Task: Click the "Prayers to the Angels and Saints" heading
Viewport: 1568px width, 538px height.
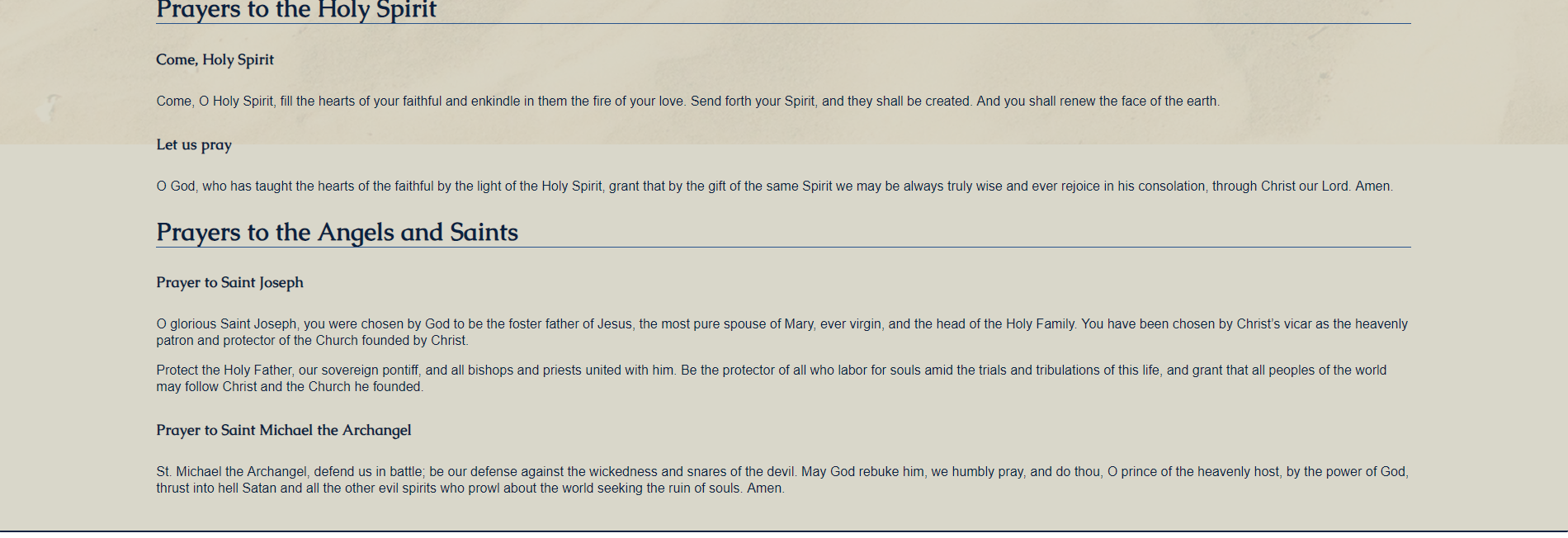Action: [337, 232]
